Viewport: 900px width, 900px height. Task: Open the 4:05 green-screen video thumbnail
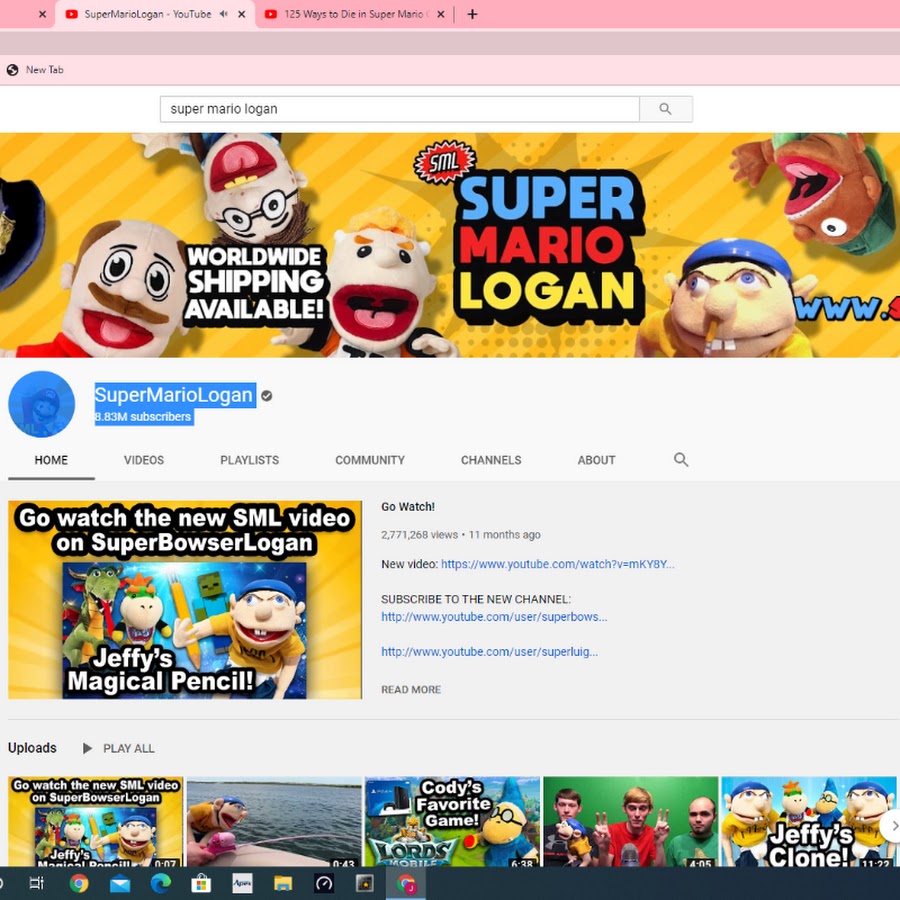[631, 821]
